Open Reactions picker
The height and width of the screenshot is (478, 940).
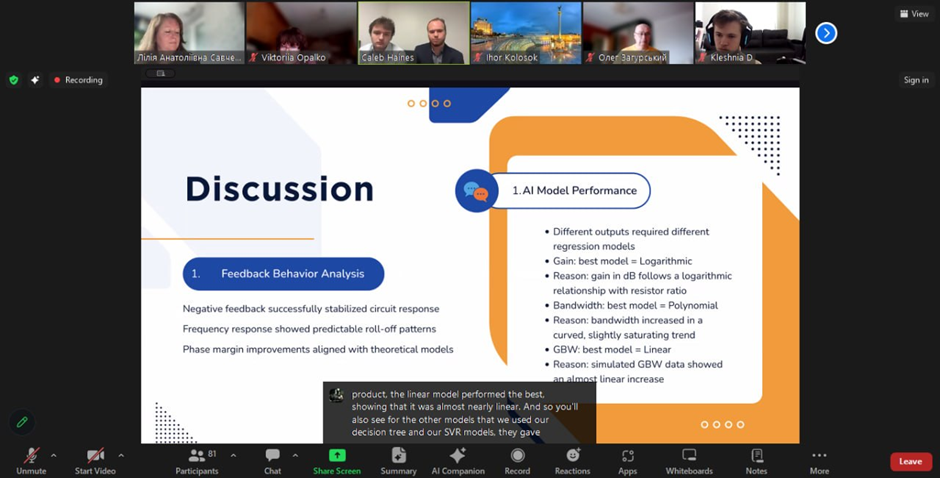click(573, 459)
